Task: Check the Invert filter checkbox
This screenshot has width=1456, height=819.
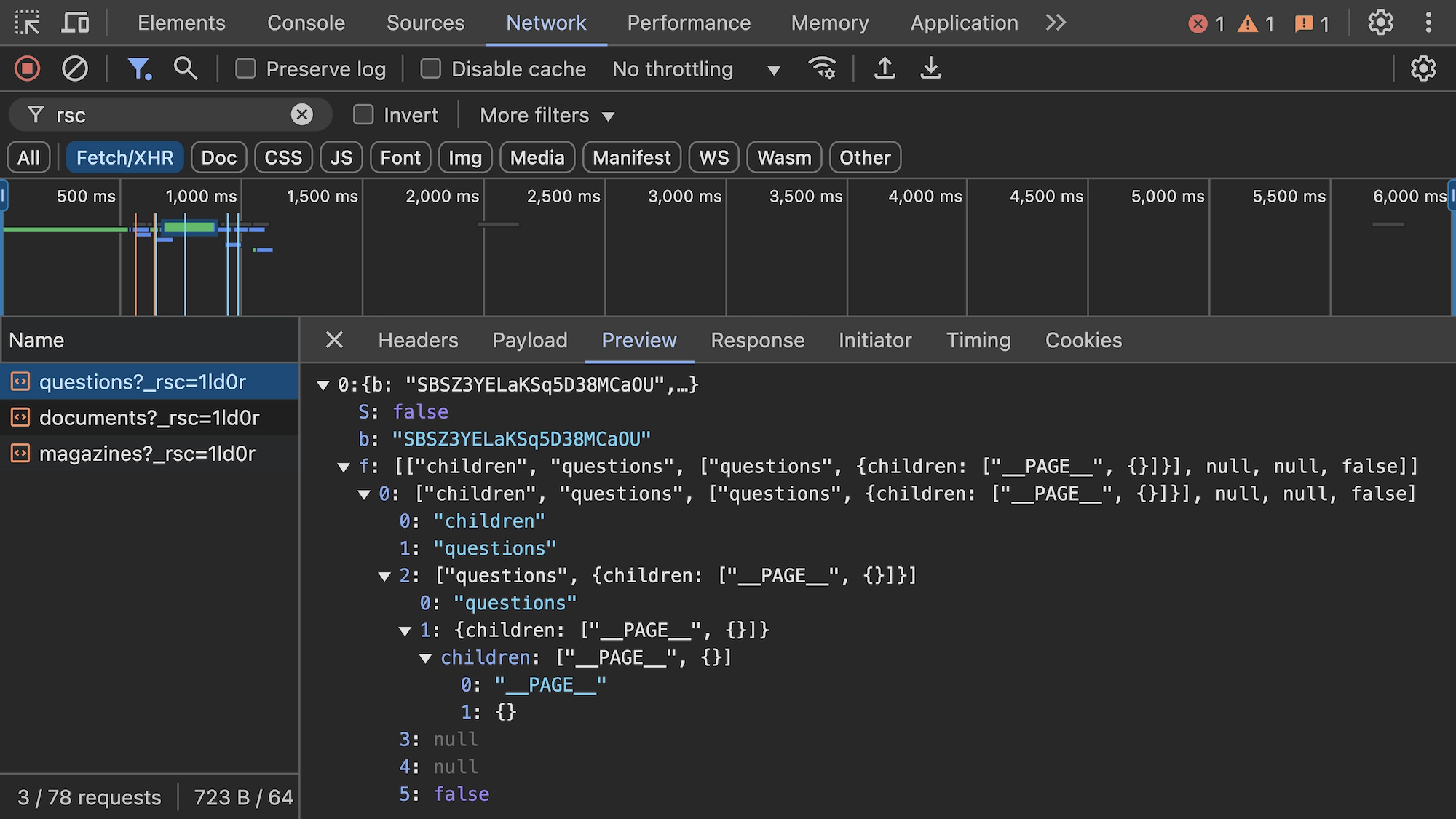Action: coord(363,115)
